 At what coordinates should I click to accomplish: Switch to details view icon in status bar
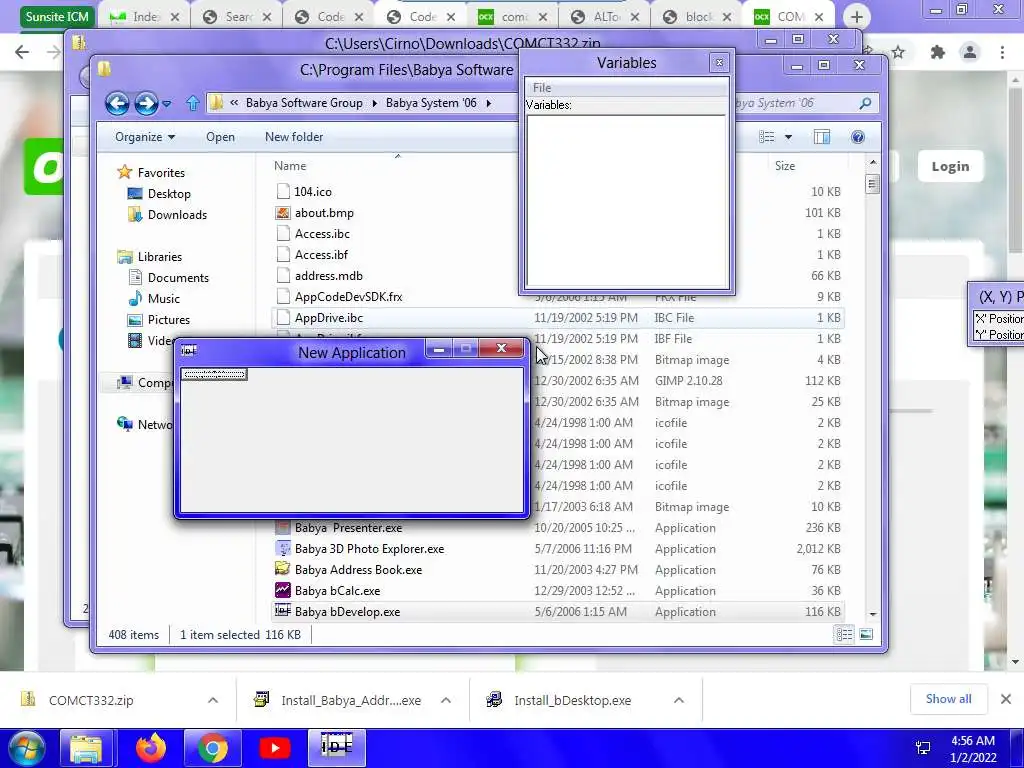844,634
